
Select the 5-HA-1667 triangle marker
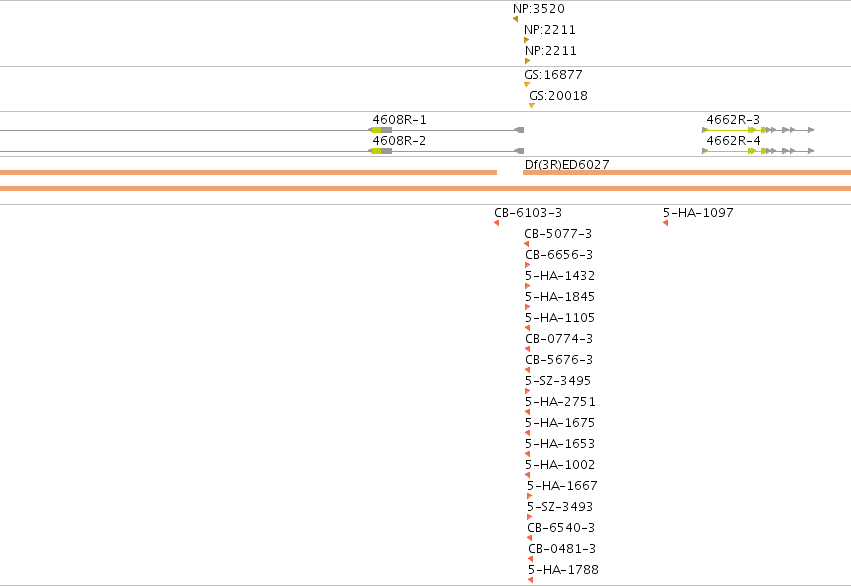(x=530, y=496)
